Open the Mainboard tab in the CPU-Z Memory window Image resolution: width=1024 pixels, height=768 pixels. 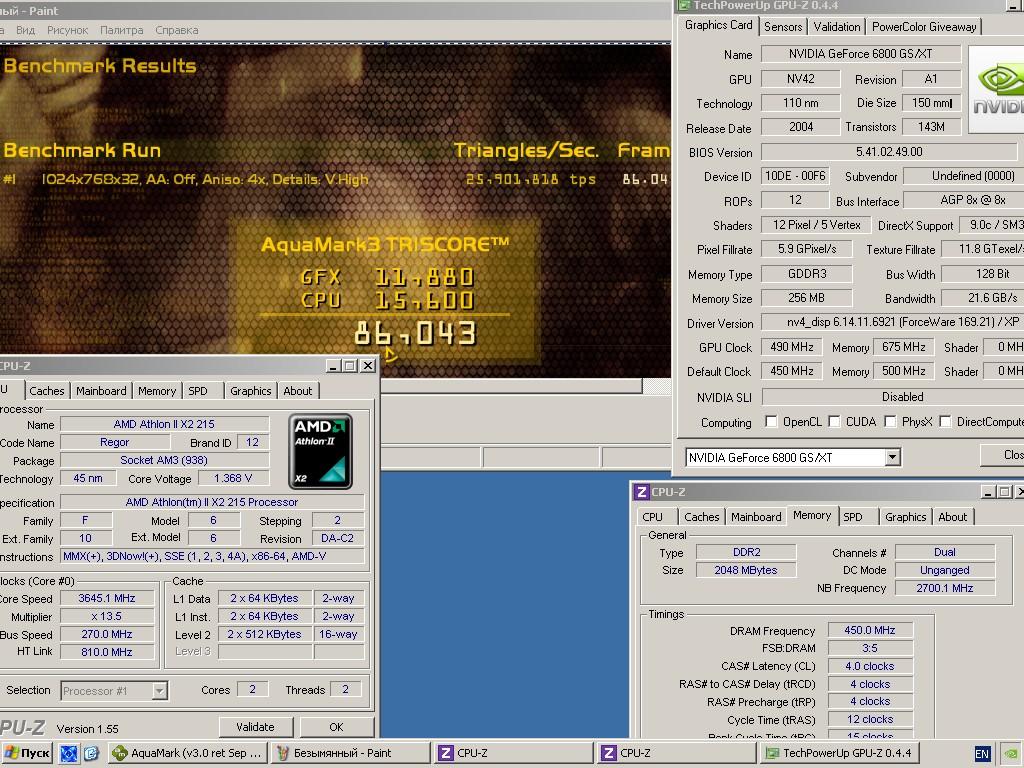point(756,517)
